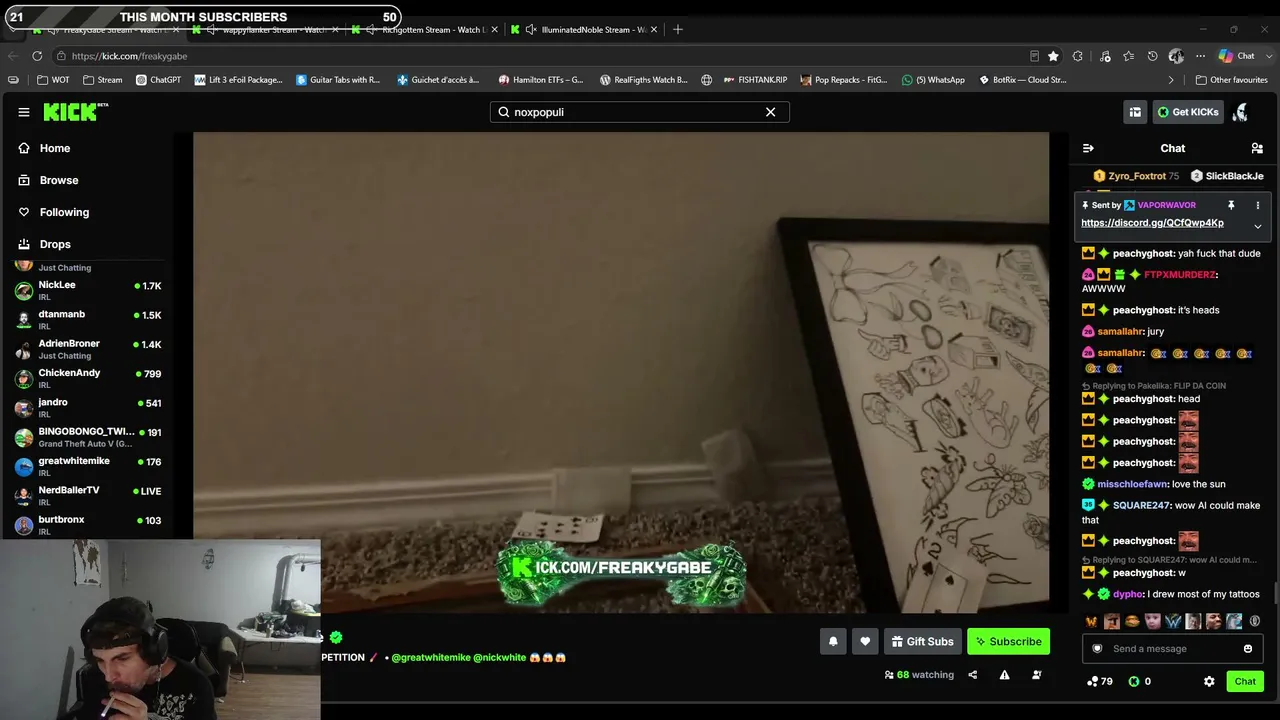
Task: Open dtanmanb's channel
Action: coord(88,319)
